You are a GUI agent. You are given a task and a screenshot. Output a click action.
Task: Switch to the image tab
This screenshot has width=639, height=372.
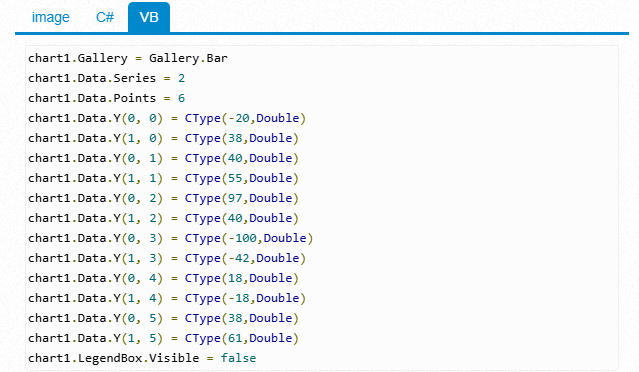coord(51,18)
